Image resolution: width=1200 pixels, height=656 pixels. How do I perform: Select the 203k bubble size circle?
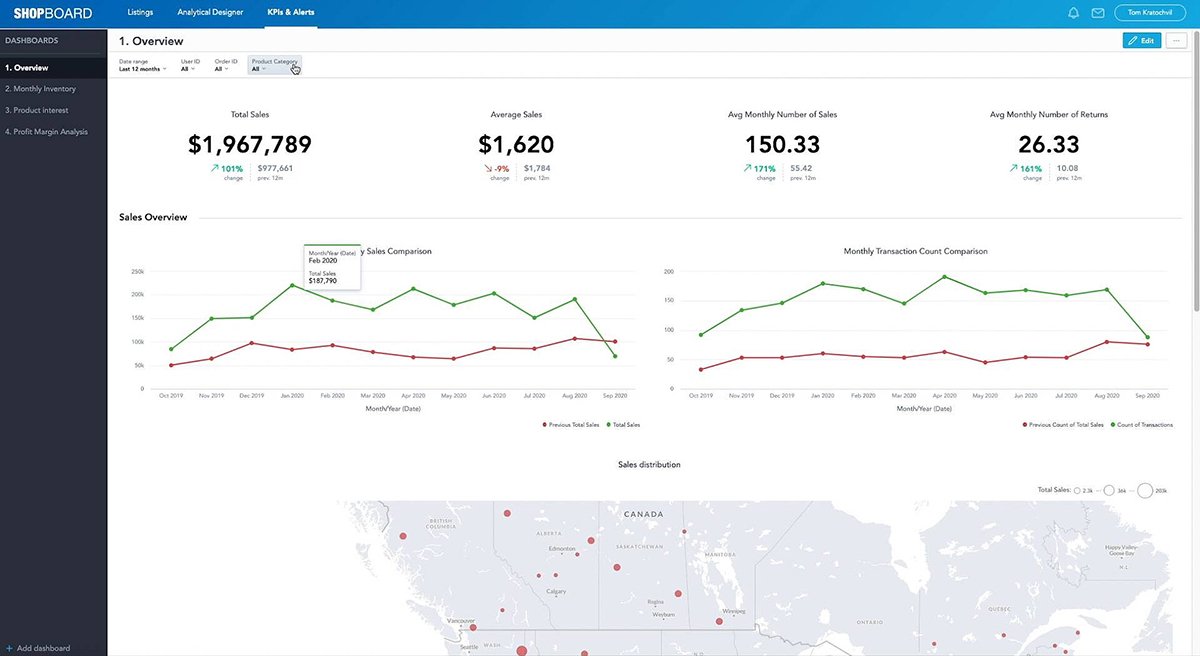click(x=1146, y=490)
